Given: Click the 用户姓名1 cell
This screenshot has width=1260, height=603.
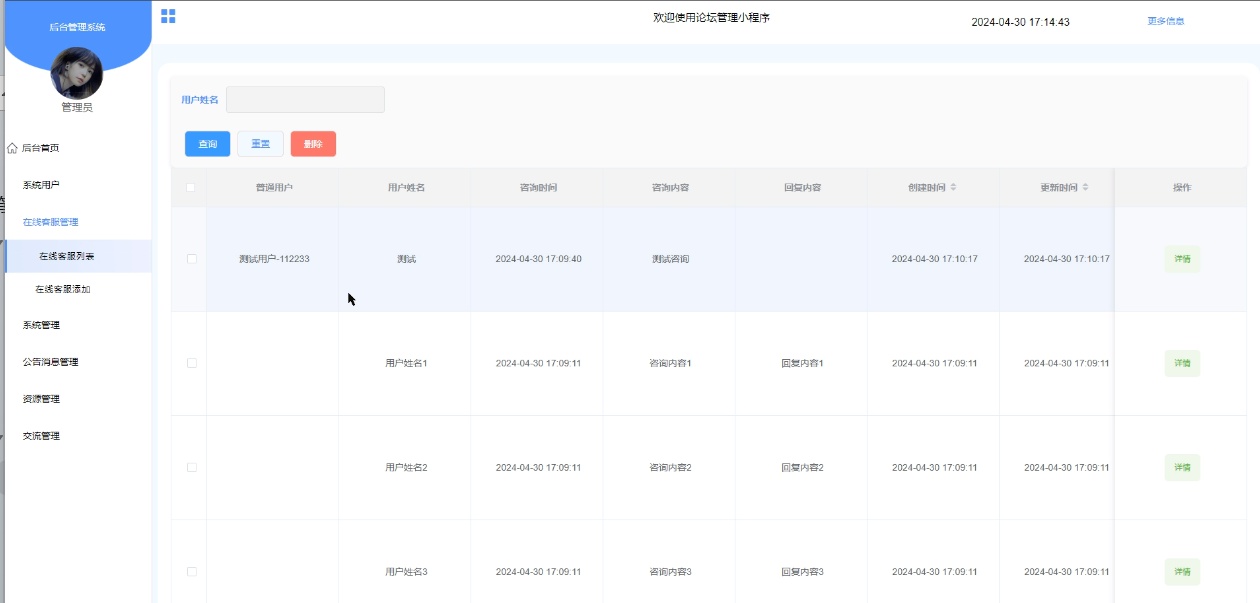Looking at the screenshot, I should (406, 363).
